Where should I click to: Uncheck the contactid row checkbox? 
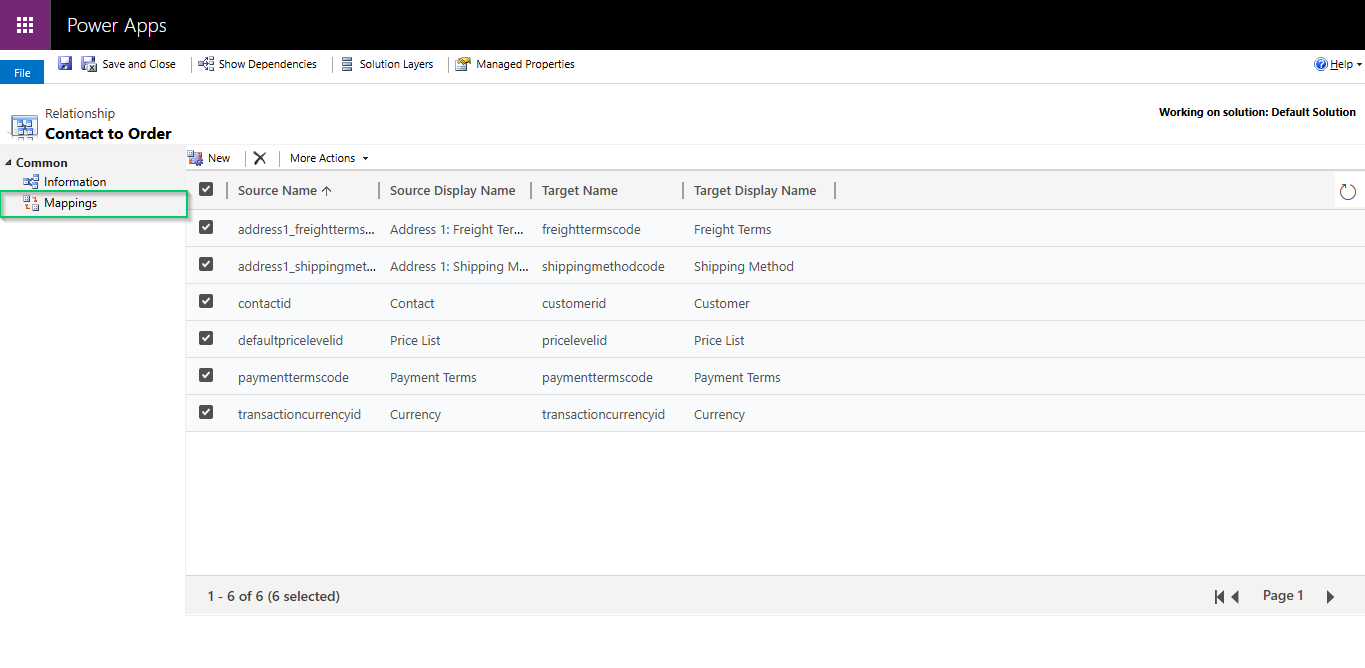206,301
